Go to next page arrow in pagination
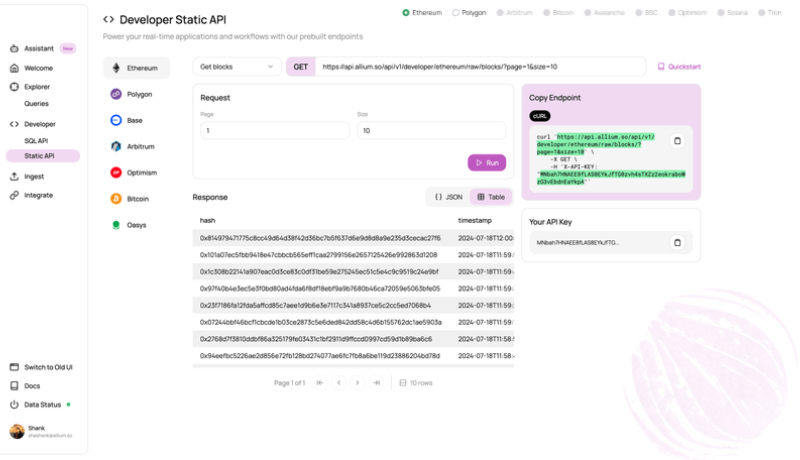800x460 pixels. click(358, 382)
